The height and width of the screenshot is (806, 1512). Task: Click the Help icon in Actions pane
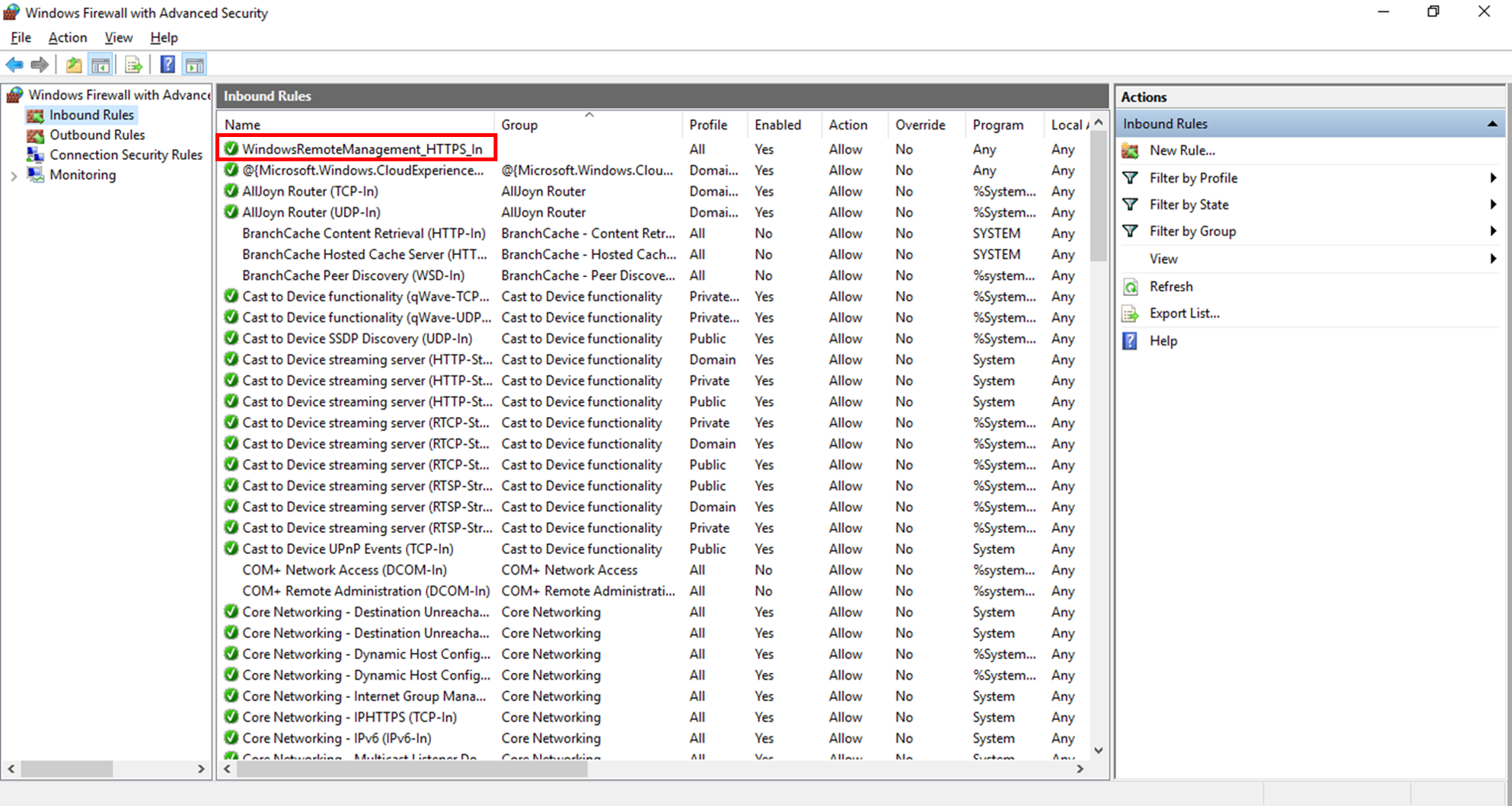point(1131,341)
